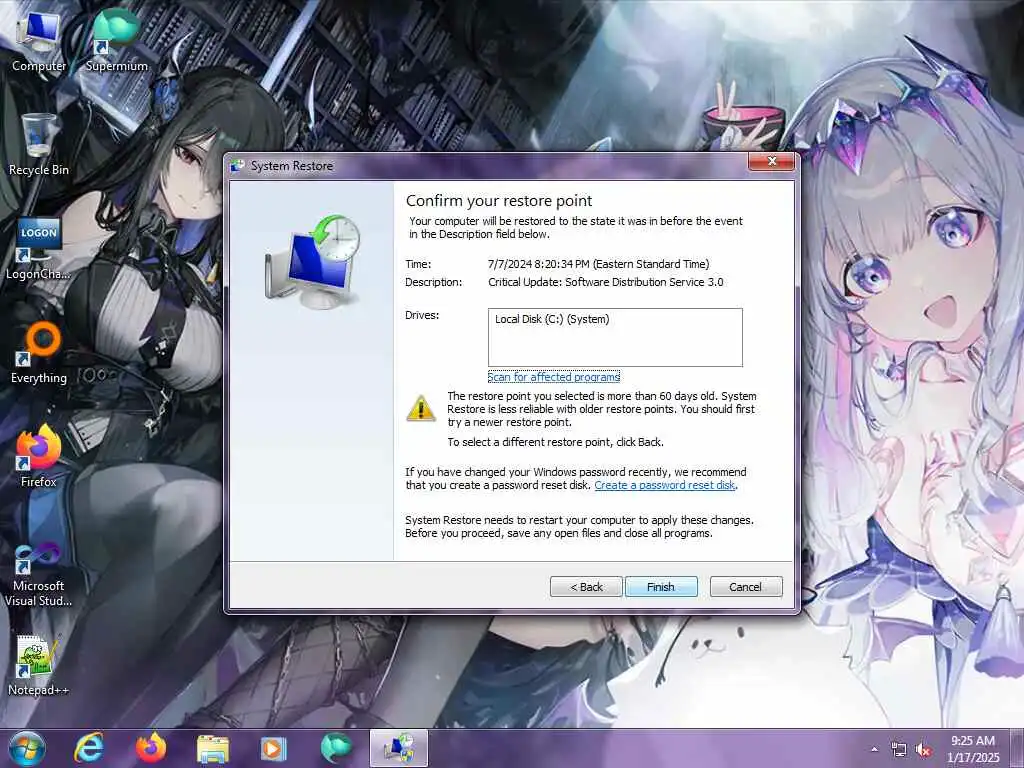Screen dimensions: 1024x768
Task: Launch Internet Explorer from the taskbar
Action: click(x=88, y=748)
